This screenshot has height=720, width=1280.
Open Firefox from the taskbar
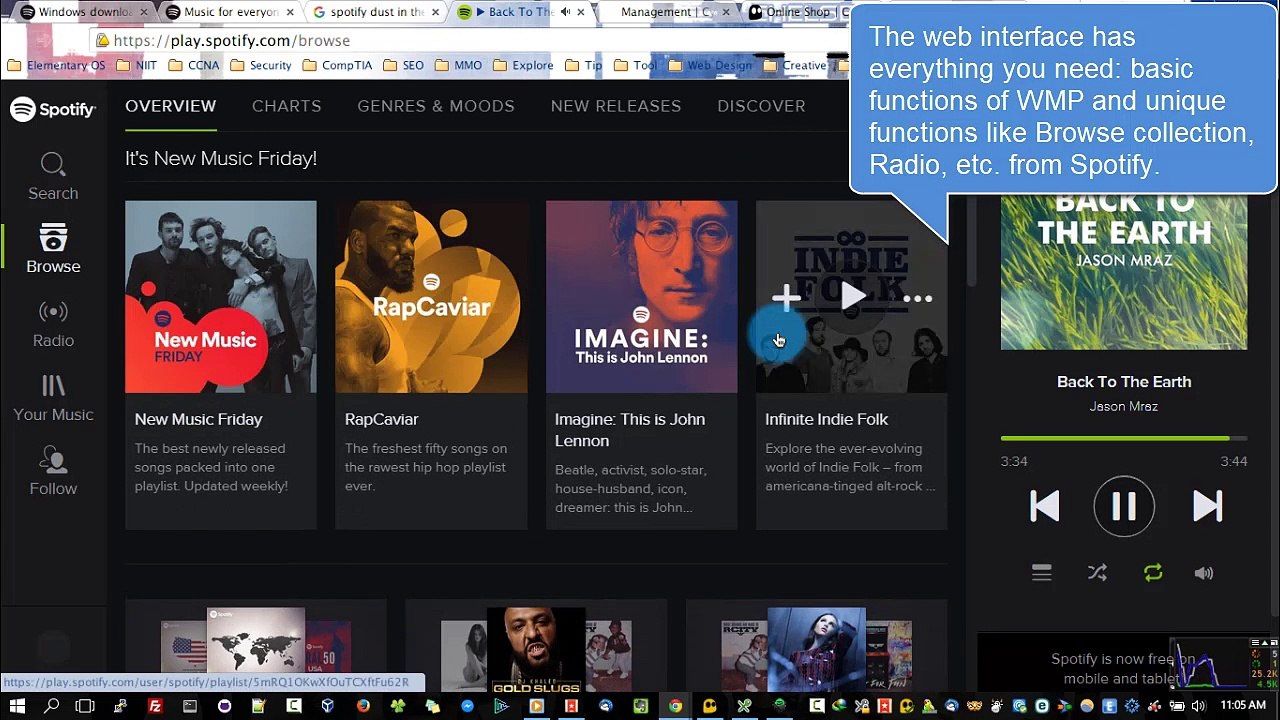click(x=363, y=706)
